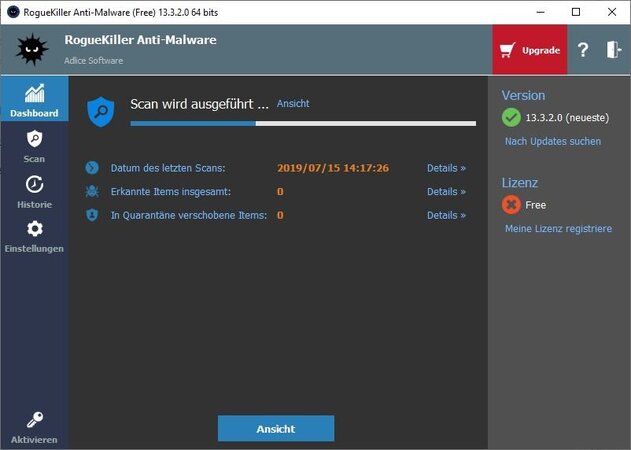This screenshot has height=450, width=631.
Task: Click the blue Ansicht button at bottom
Action: [276, 429]
